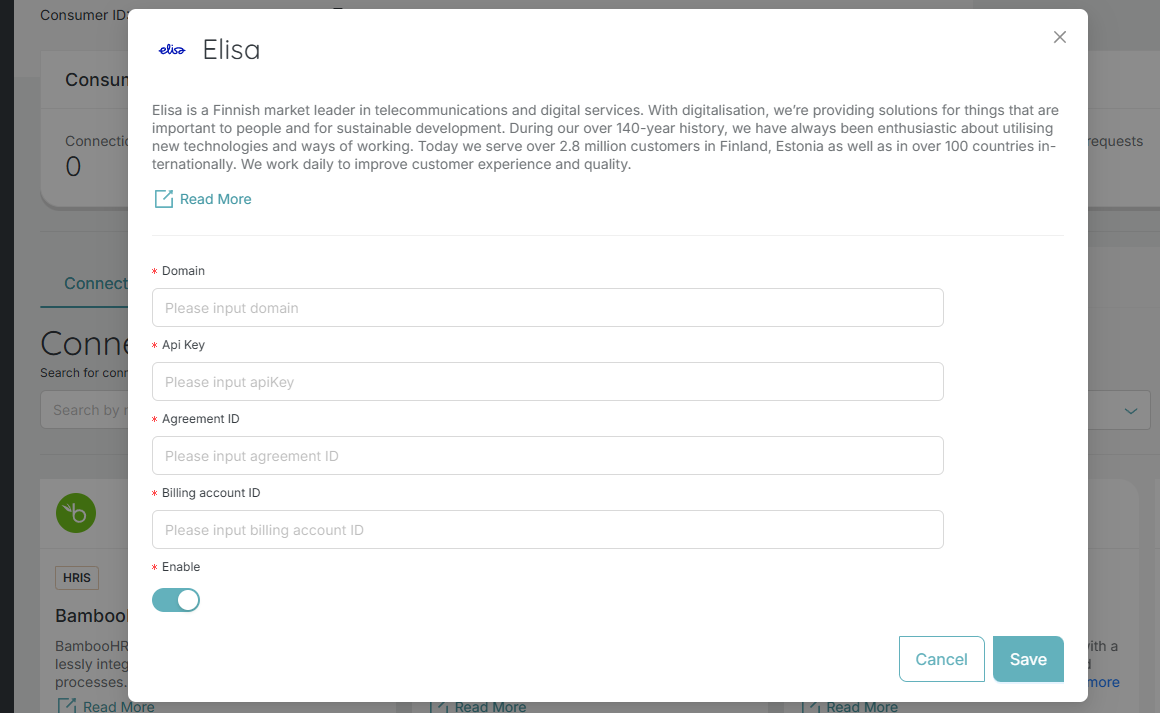This screenshot has height=713, width=1160.
Task: Open Read More under the BambooHR card
Action: pyautogui.click(x=118, y=706)
